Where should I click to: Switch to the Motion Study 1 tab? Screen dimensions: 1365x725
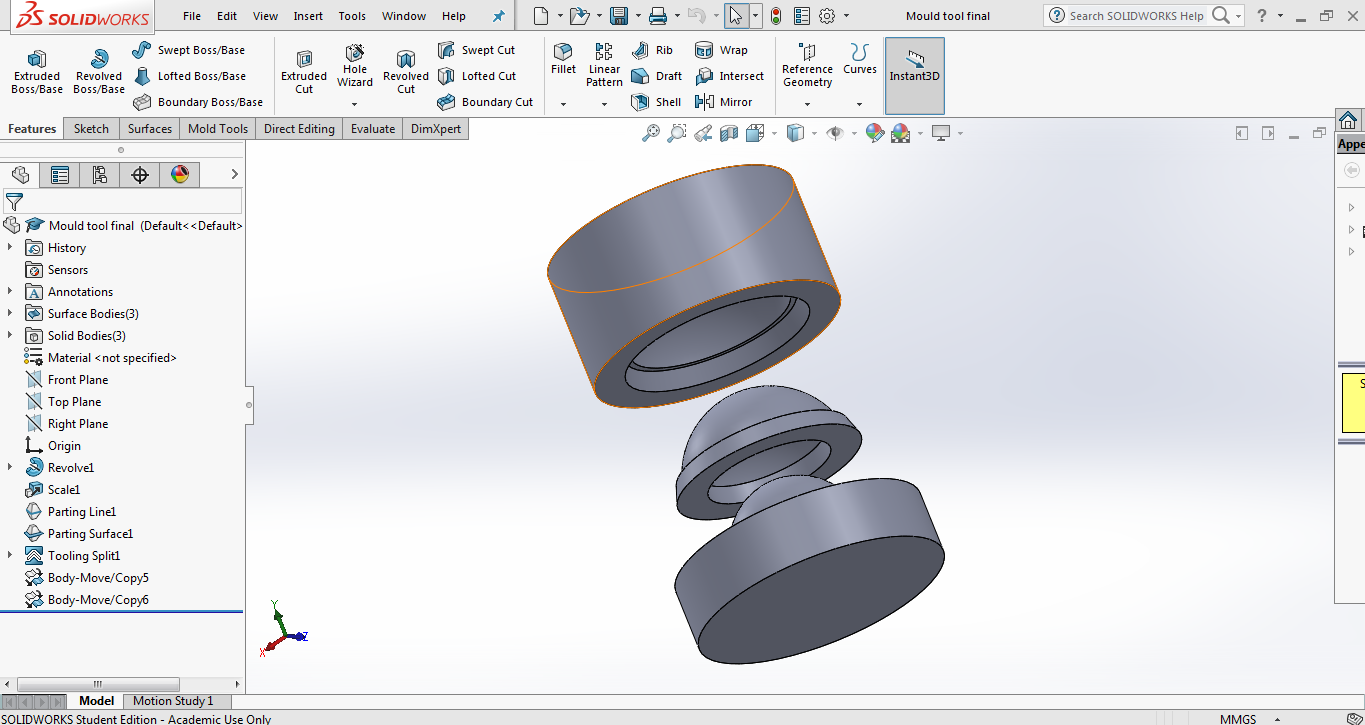click(x=173, y=701)
